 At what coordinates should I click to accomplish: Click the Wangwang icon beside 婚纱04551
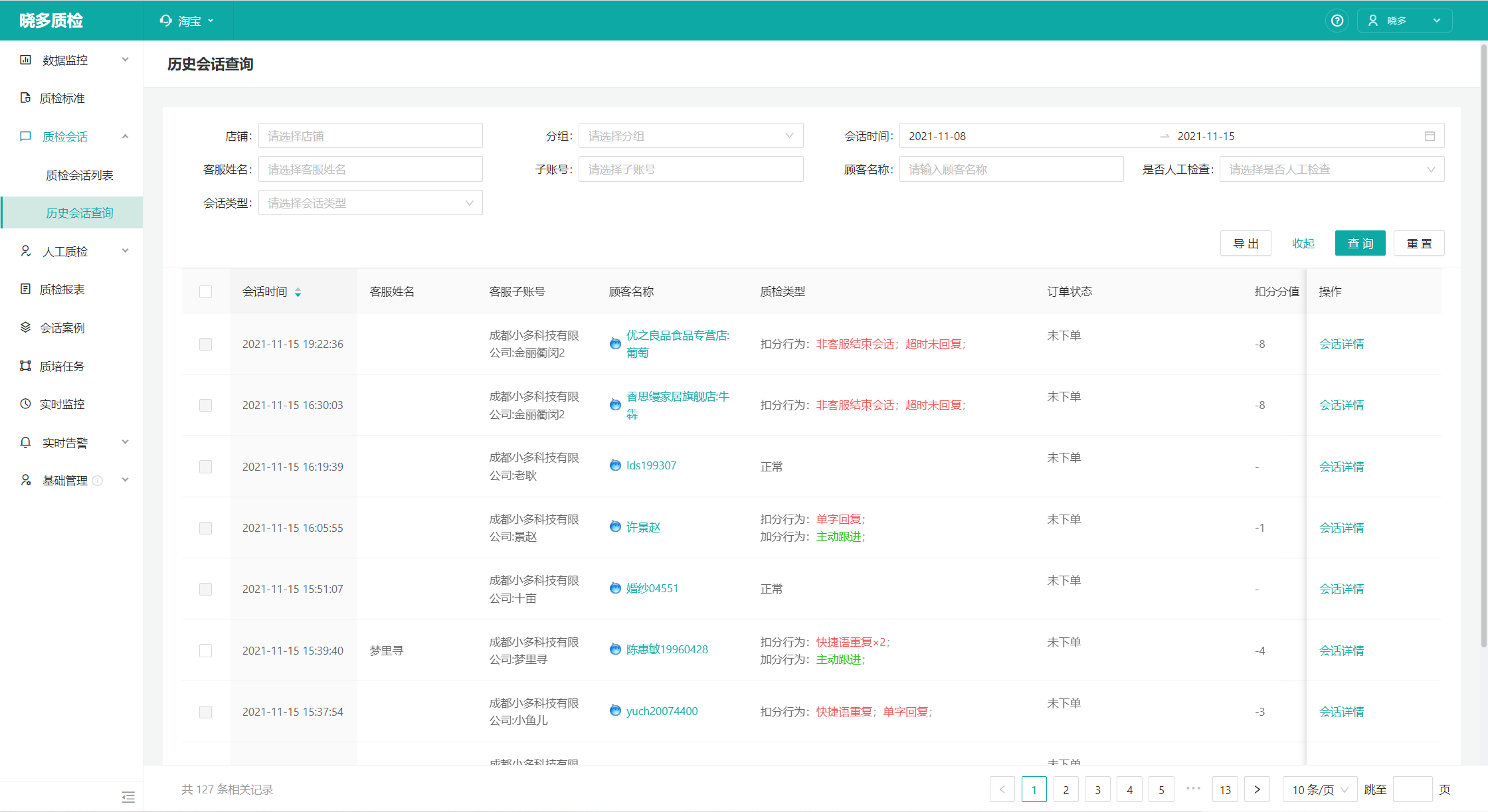[x=615, y=588]
